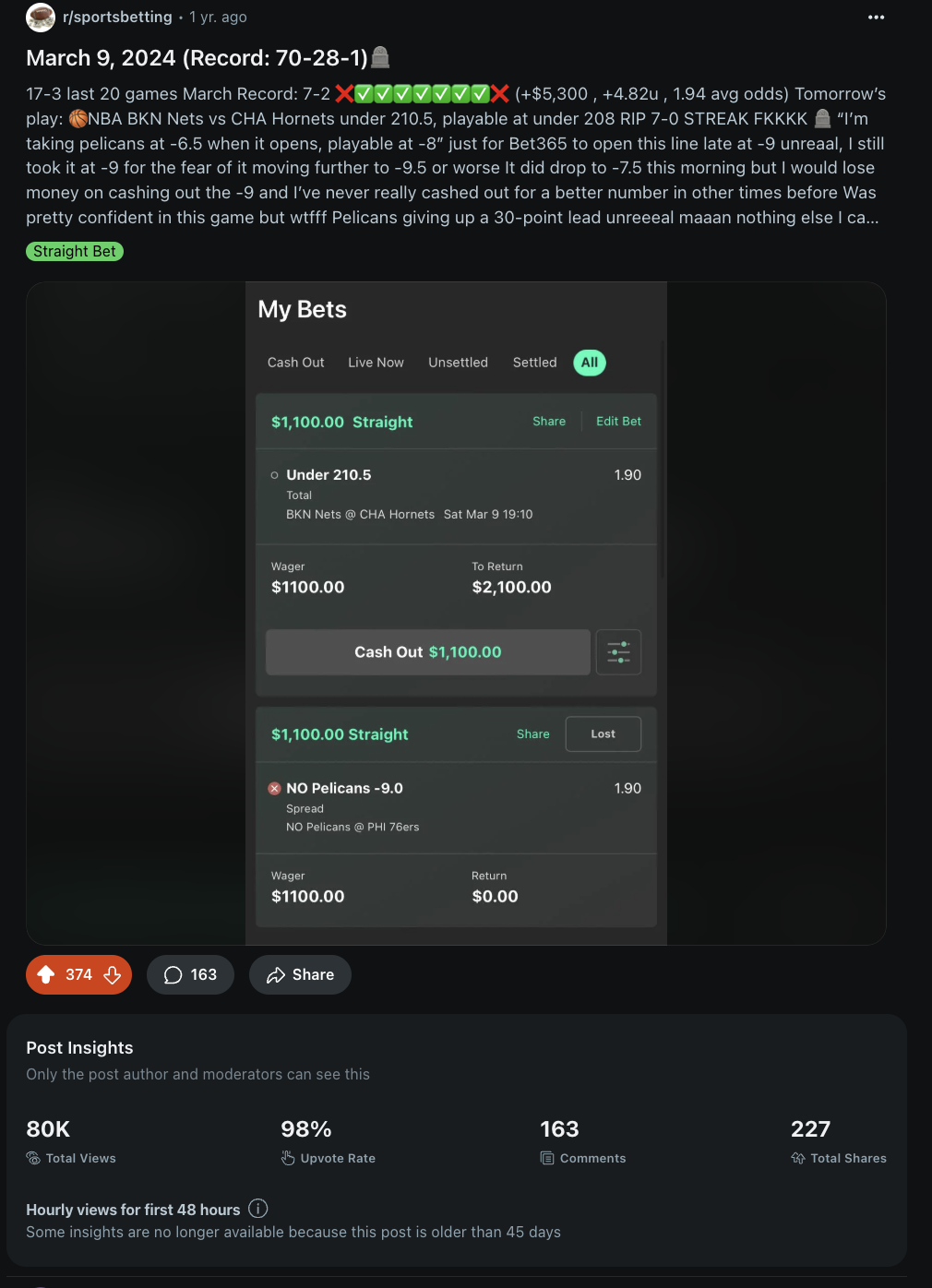The width and height of the screenshot is (932, 1288).
Task: Switch to the Settled bets tab
Action: [x=535, y=363]
